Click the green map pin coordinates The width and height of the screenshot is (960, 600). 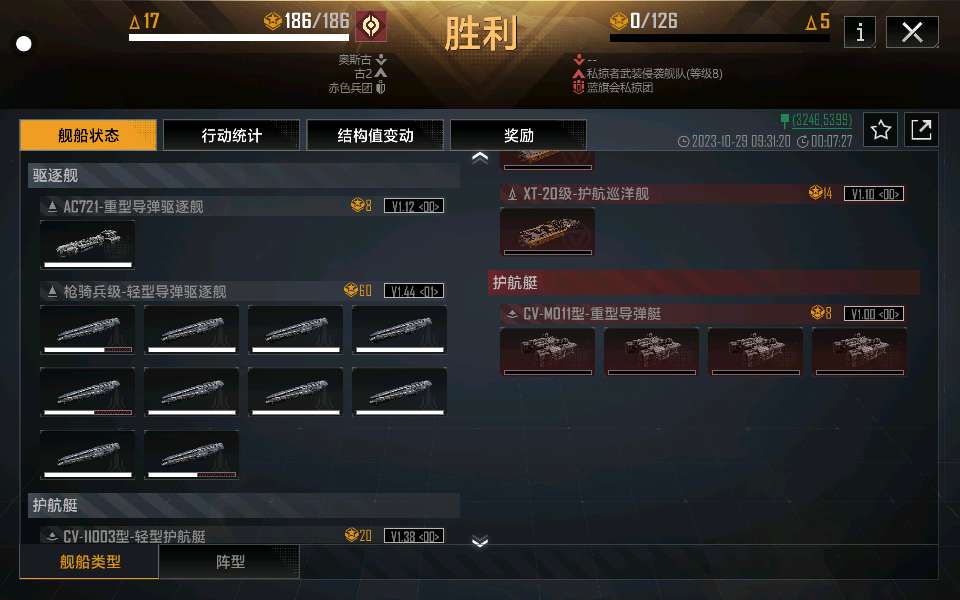816,120
